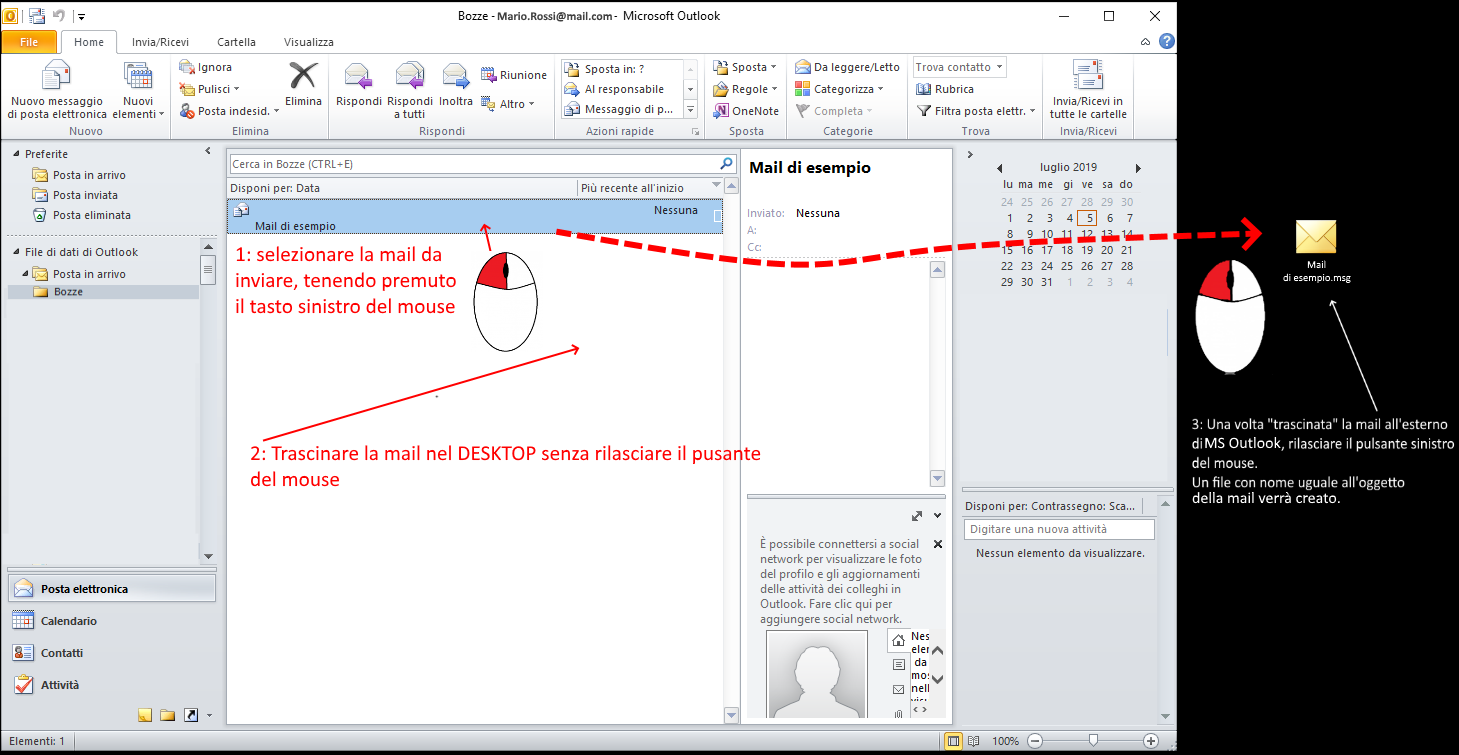The width and height of the screenshot is (1459, 755).
Task: Open Posta indesid. options
Action: point(229,111)
